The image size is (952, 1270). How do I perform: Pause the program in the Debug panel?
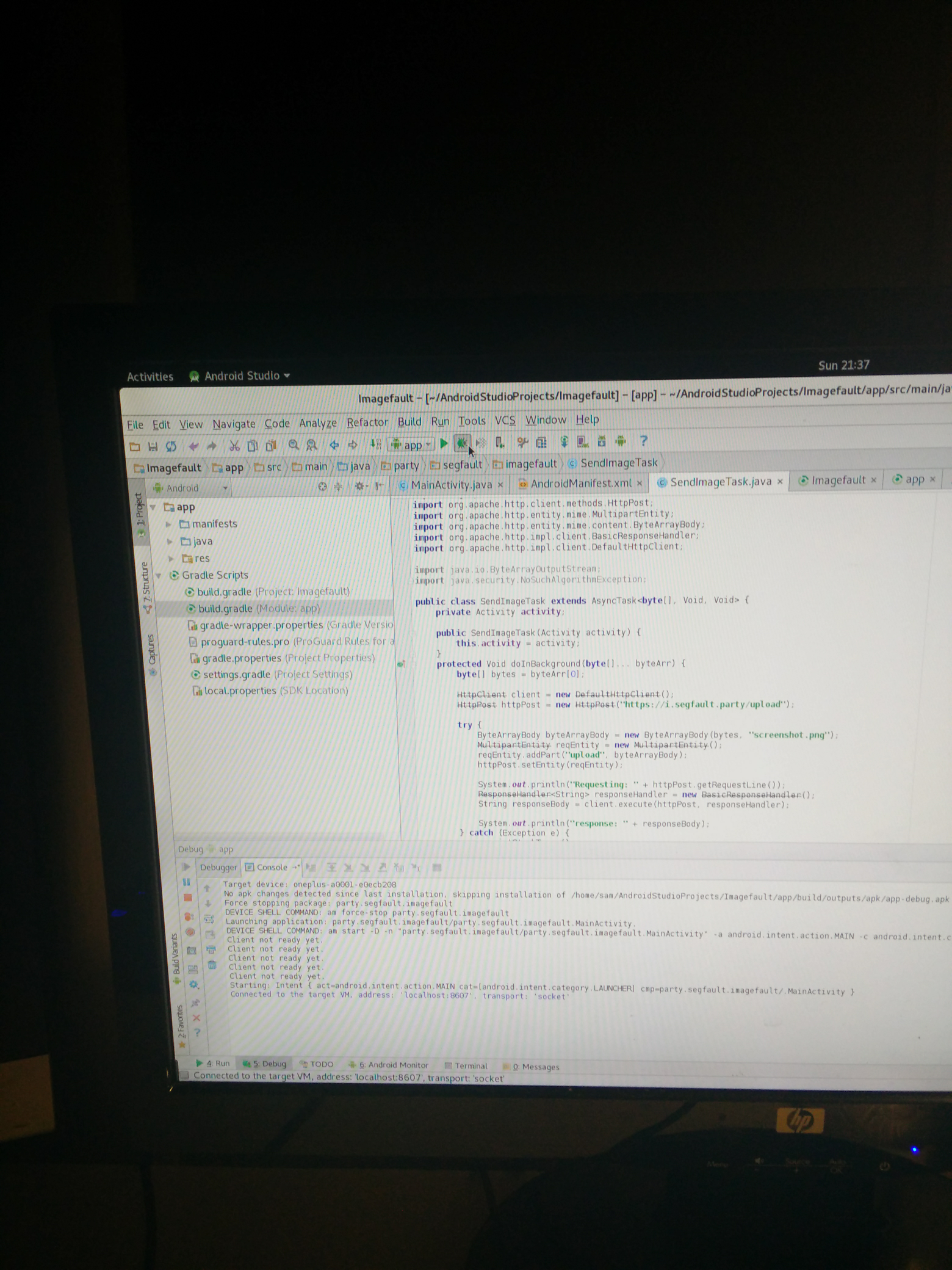[x=187, y=882]
